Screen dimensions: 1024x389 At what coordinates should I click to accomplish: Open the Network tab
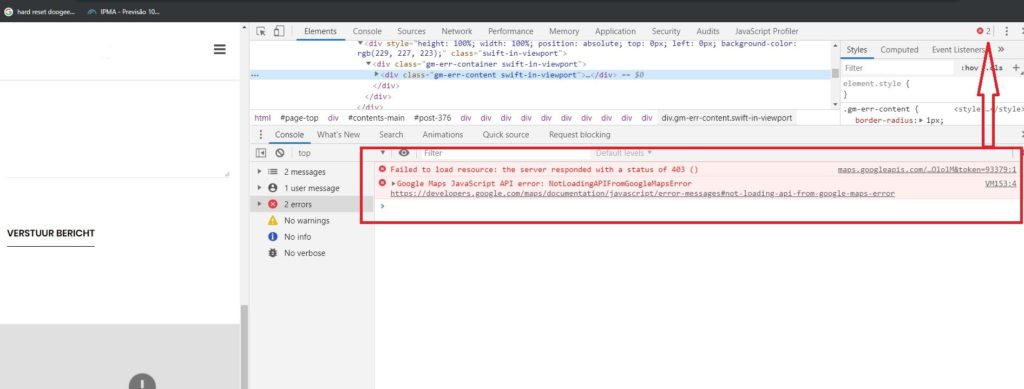tap(456, 31)
